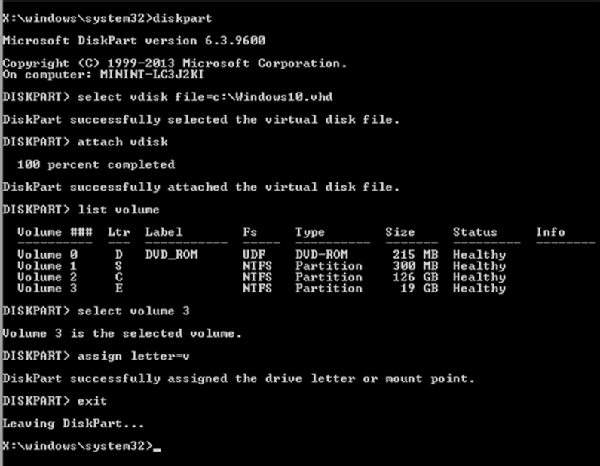600x466 pixels.
Task: Click the Volume 1 row with letter S
Action: [261, 266]
